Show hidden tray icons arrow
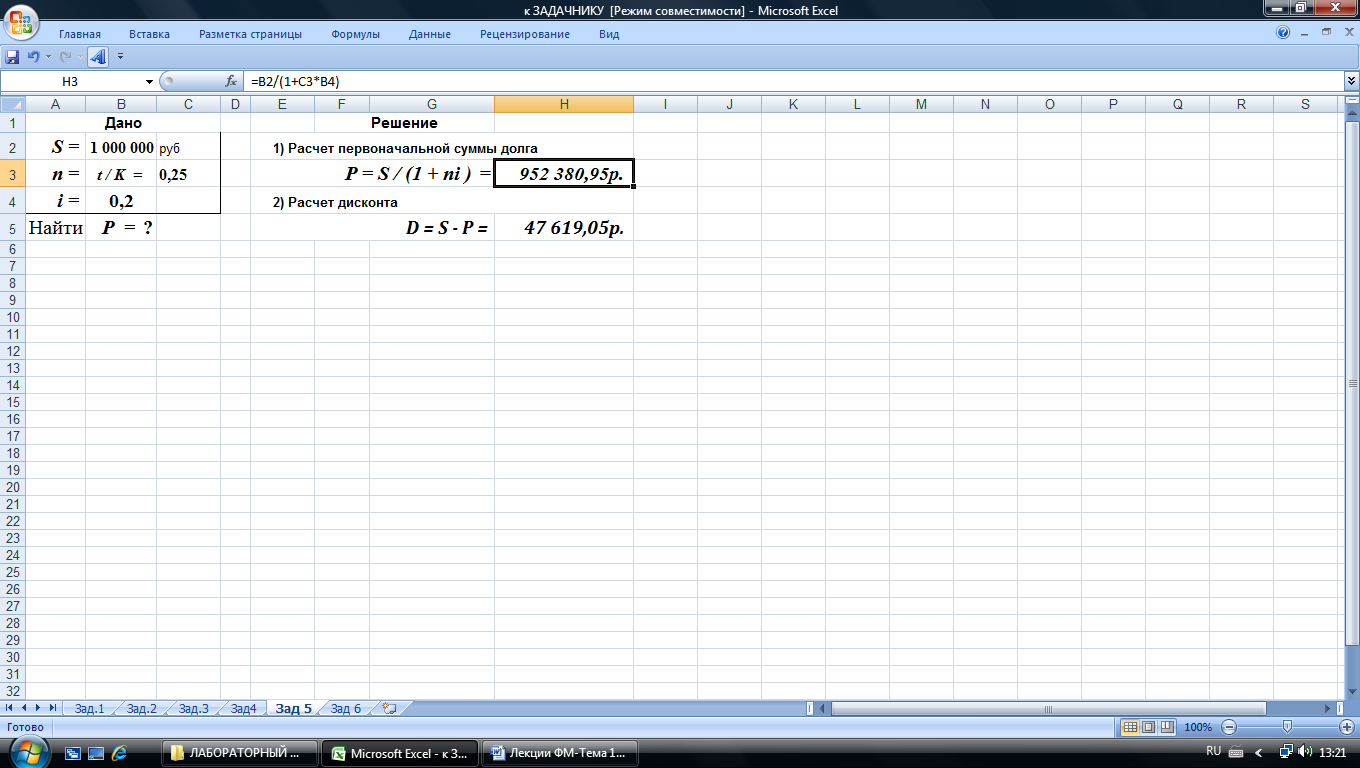 (x=1259, y=753)
